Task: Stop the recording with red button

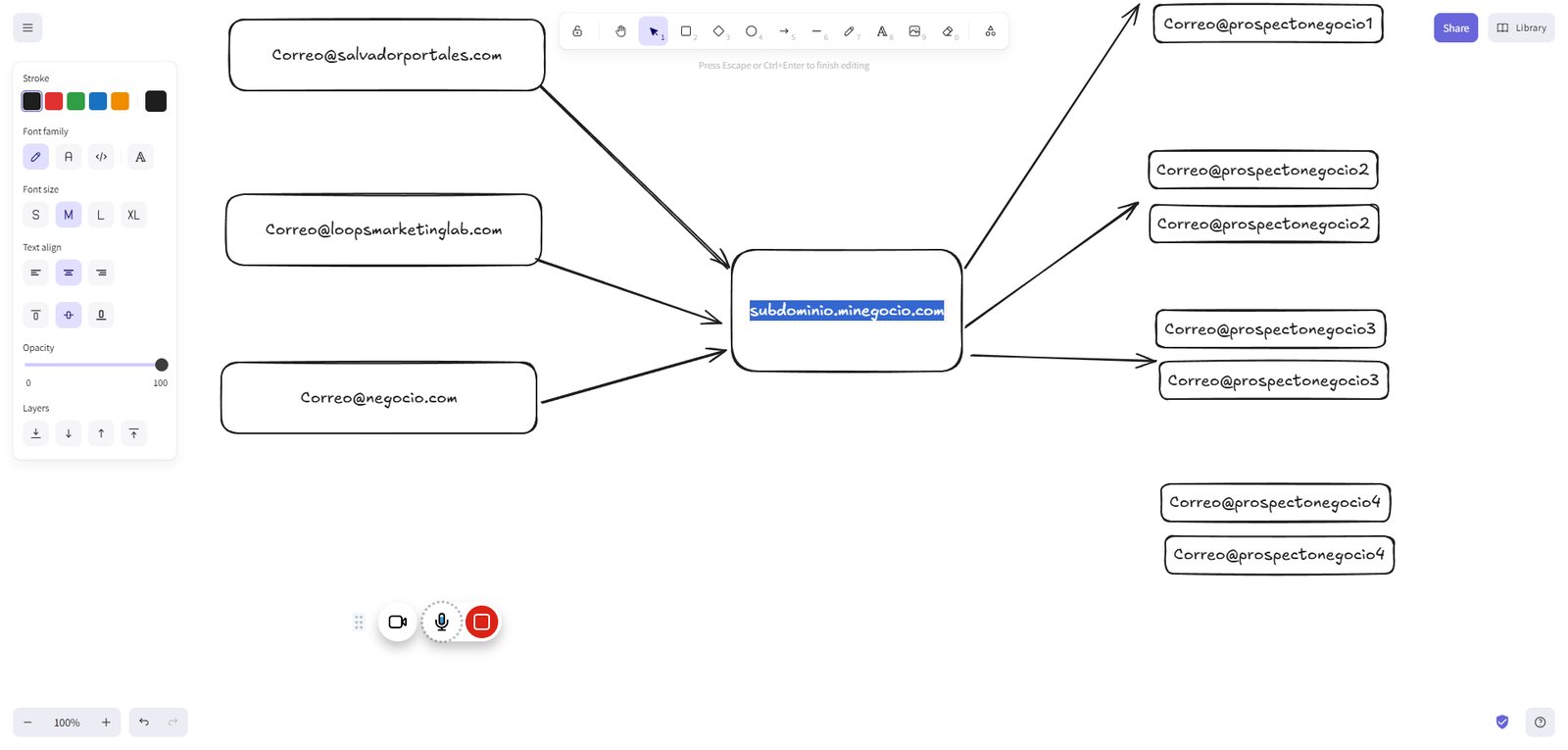Action: [x=481, y=622]
